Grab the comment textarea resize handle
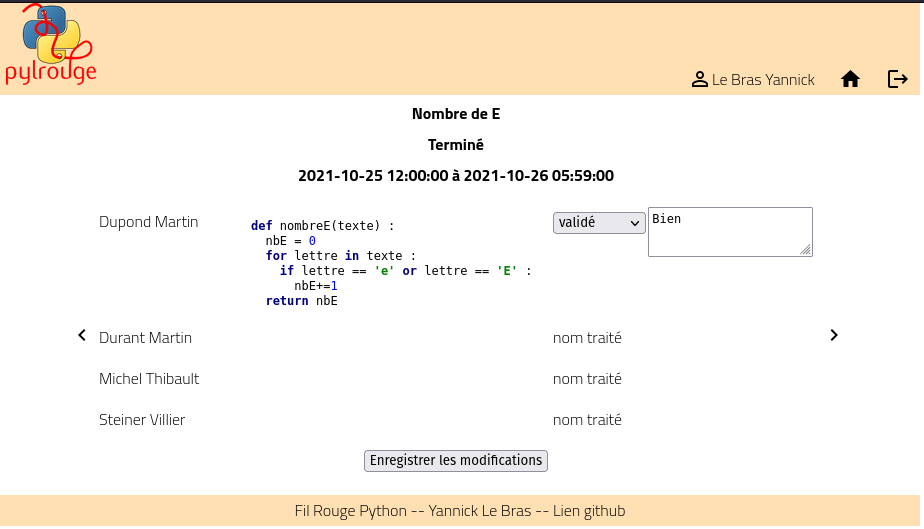The image size is (924, 529). 806,250
